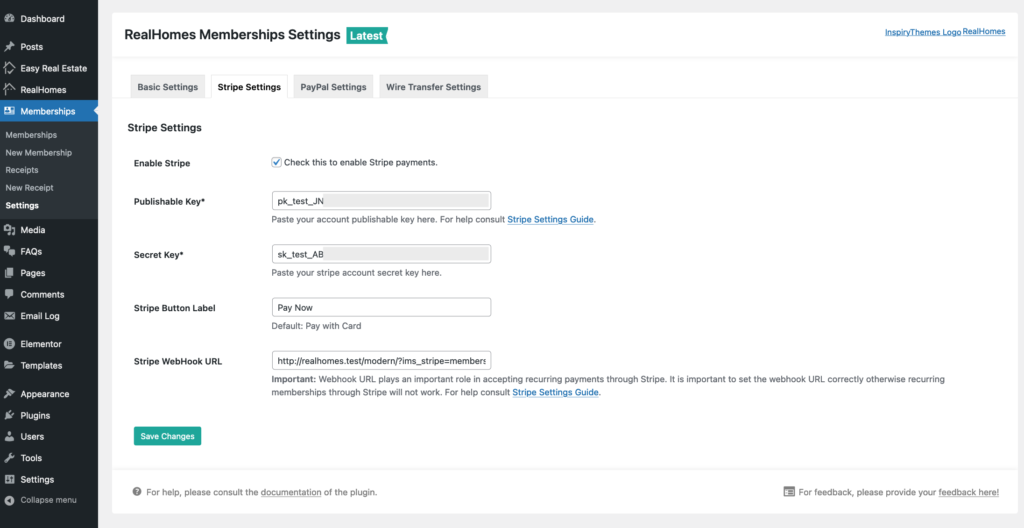Open New Membership submenu item
Screen dimensions: 1024x528
click(39, 152)
